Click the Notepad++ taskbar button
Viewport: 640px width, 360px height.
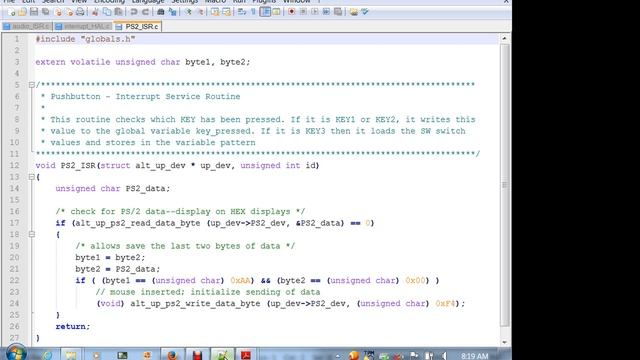[x=222, y=355]
